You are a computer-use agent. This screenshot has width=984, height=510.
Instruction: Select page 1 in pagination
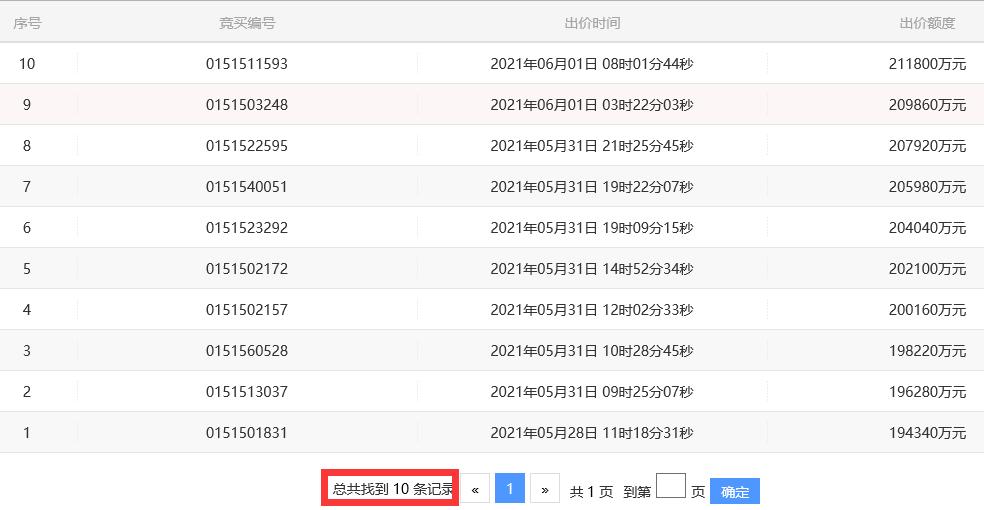(510, 488)
